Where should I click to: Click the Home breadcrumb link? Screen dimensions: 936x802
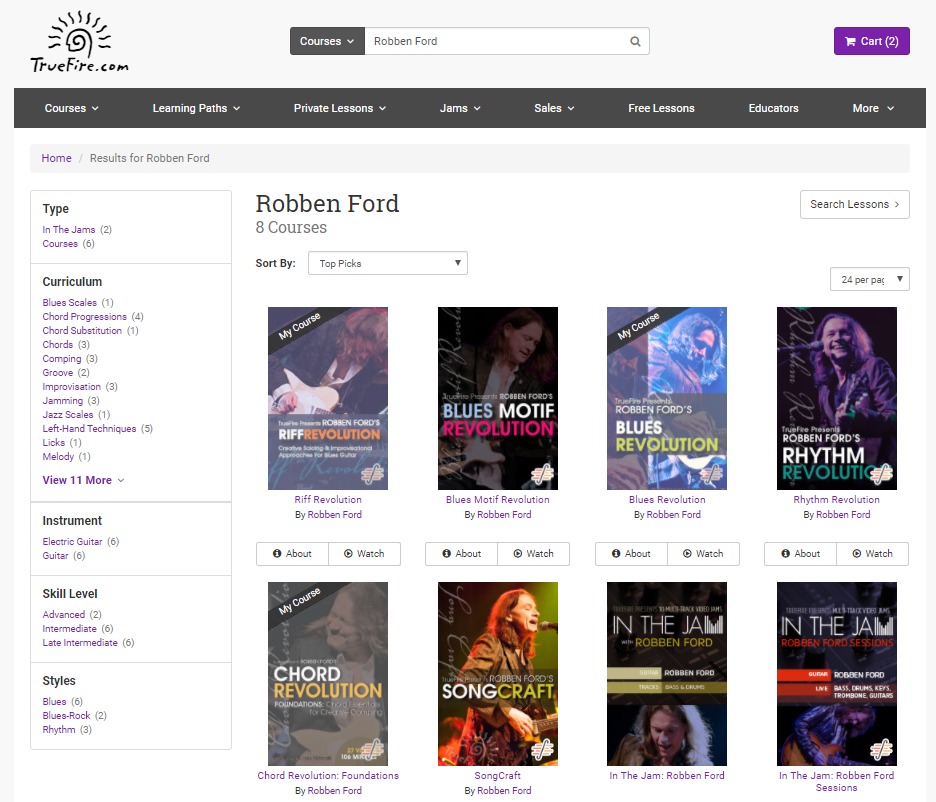56,158
